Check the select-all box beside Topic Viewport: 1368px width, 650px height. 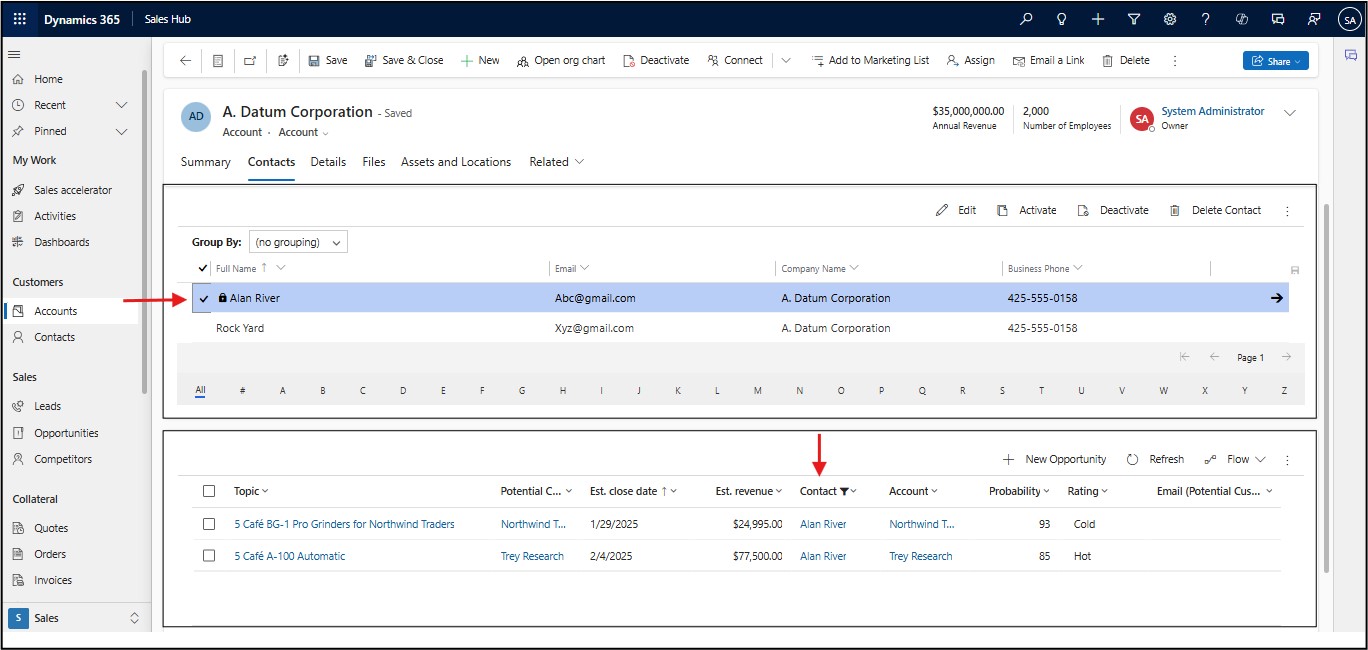point(209,491)
